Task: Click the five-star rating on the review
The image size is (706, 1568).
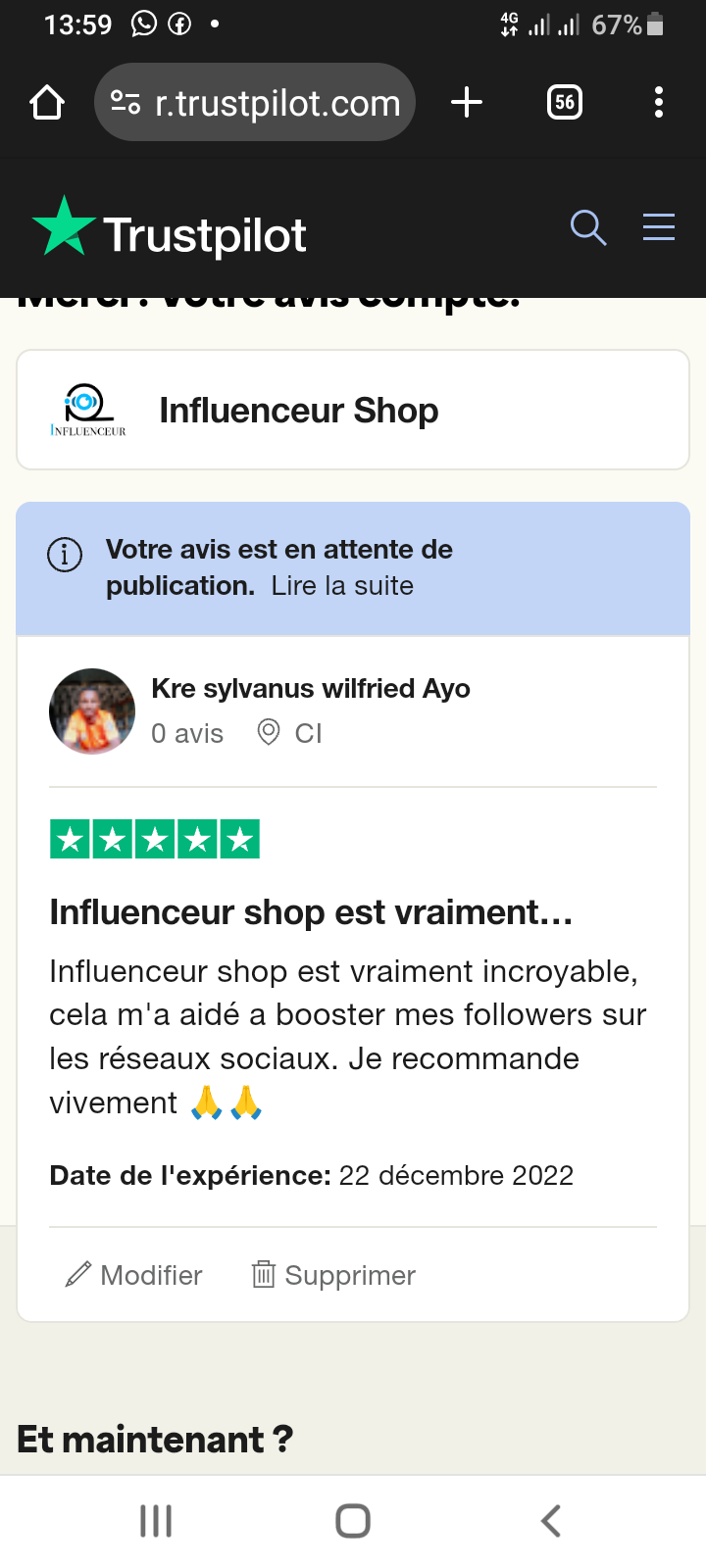Action: click(x=155, y=839)
